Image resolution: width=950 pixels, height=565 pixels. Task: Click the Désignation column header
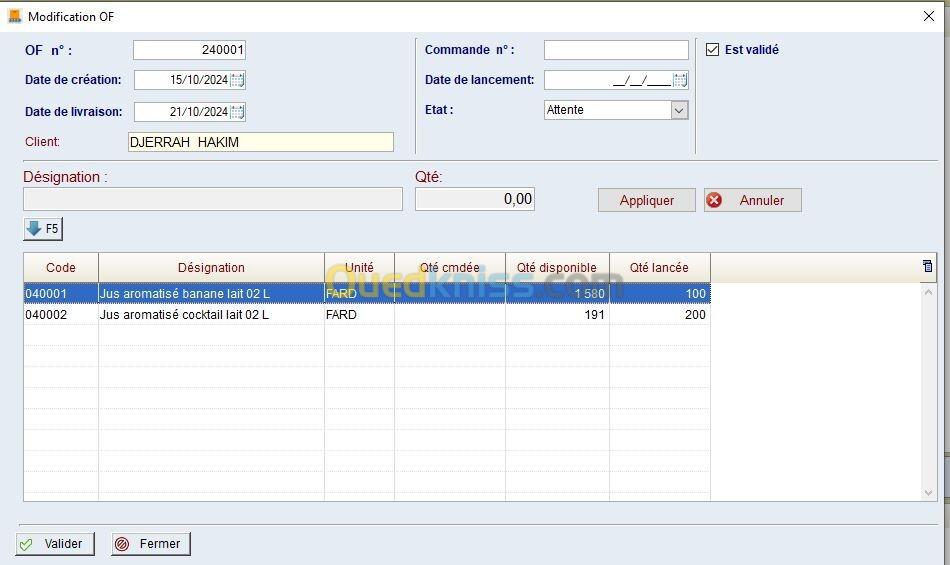click(211, 268)
